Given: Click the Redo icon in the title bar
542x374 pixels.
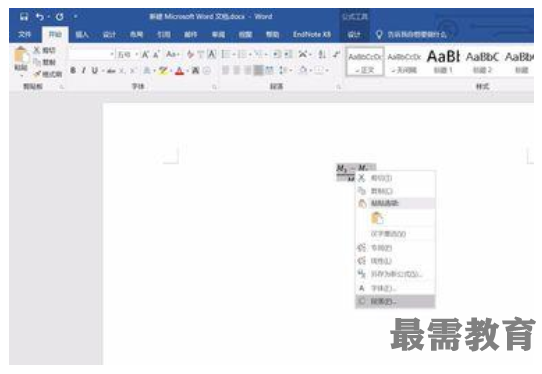Looking at the screenshot, I should click(60, 17).
